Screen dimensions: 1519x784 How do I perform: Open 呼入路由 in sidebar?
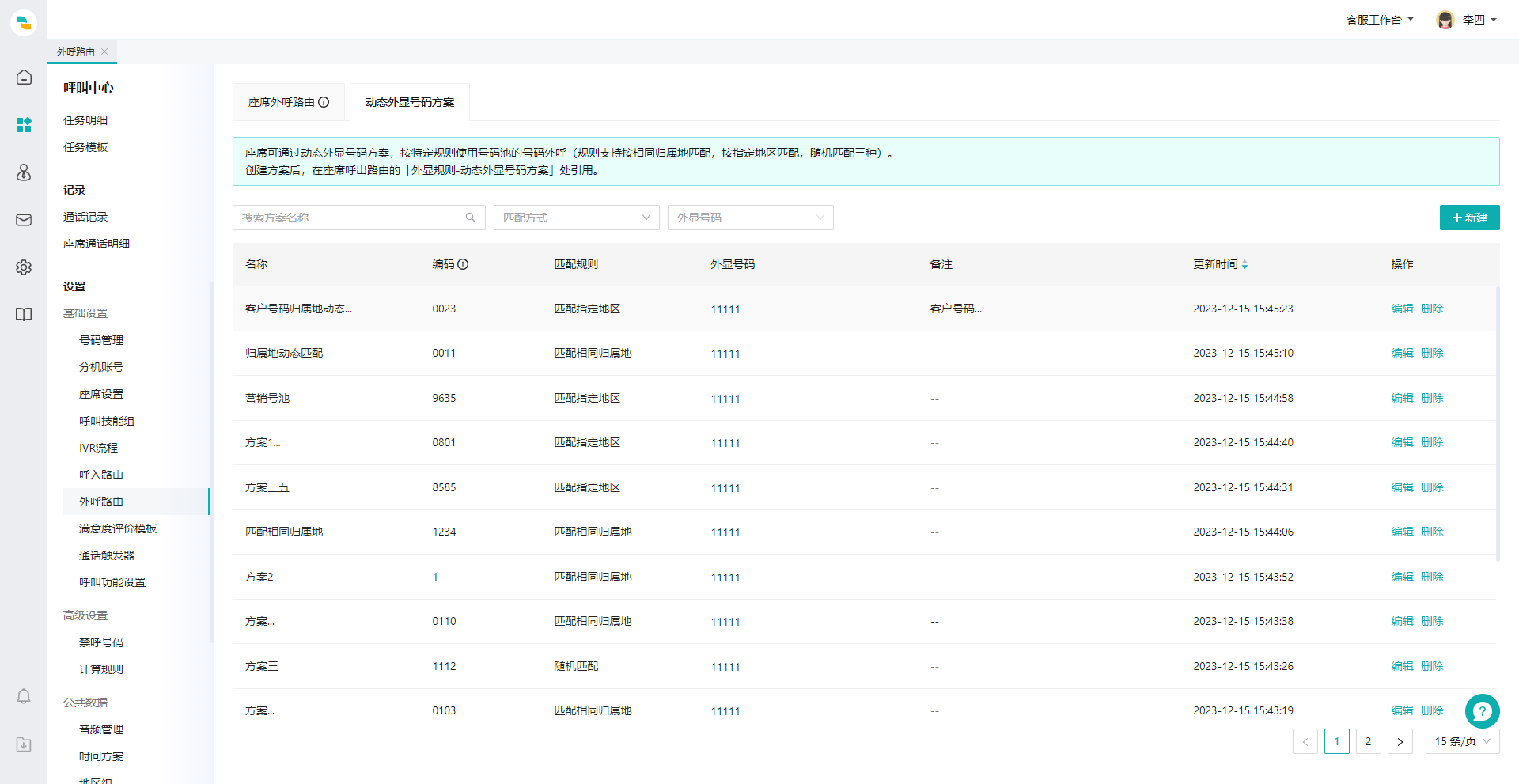pyautogui.click(x=101, y=475)
